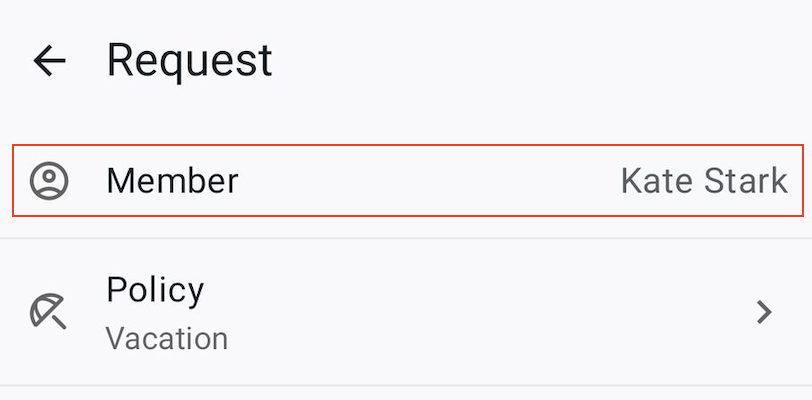The height and width of the screenshot is (400, 812).
Task: Tap the chevron beside Vacation
Action: click(764, 312)
